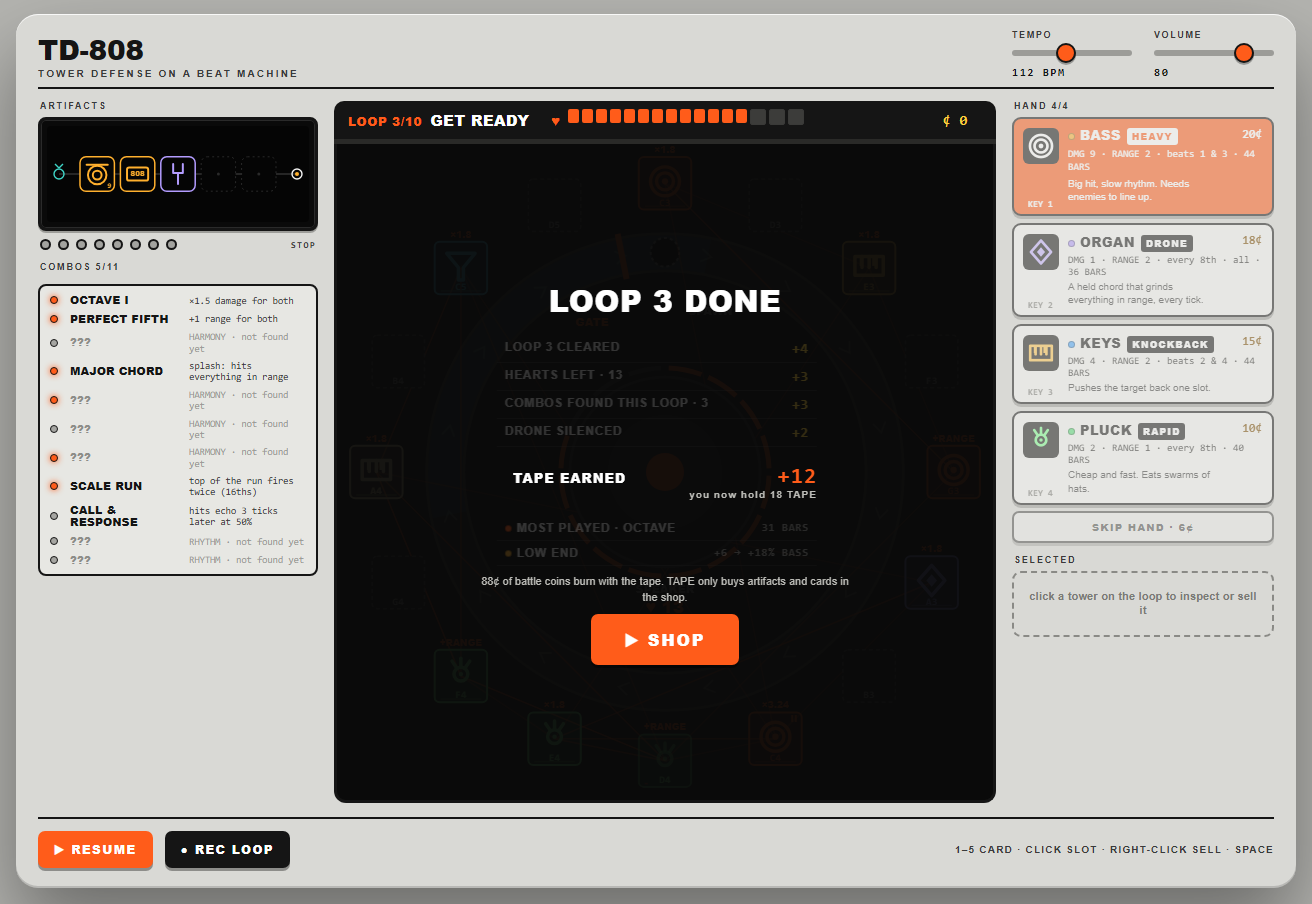This screenshot has height=904, width=1312.
Task: Select the BASS card title
Action: [x=1100, y=135]
